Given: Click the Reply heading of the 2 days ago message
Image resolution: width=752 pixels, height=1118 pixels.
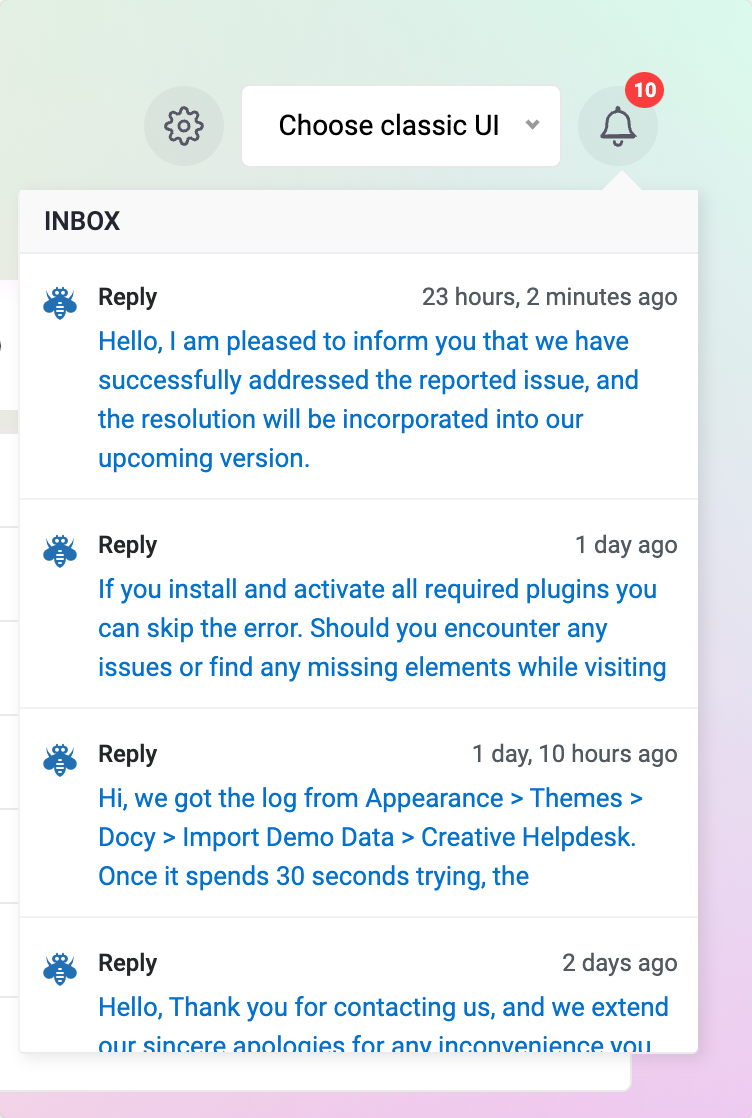Looking at the screenshot, I should coord(127,963).
